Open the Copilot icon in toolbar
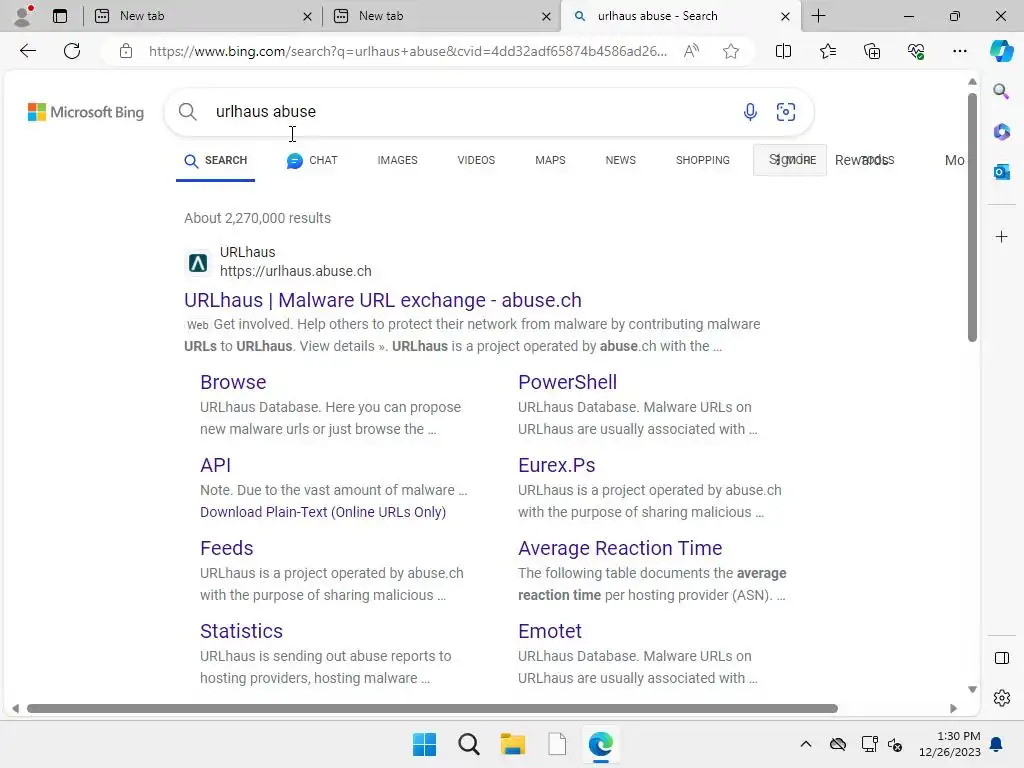 (1001, 51)
